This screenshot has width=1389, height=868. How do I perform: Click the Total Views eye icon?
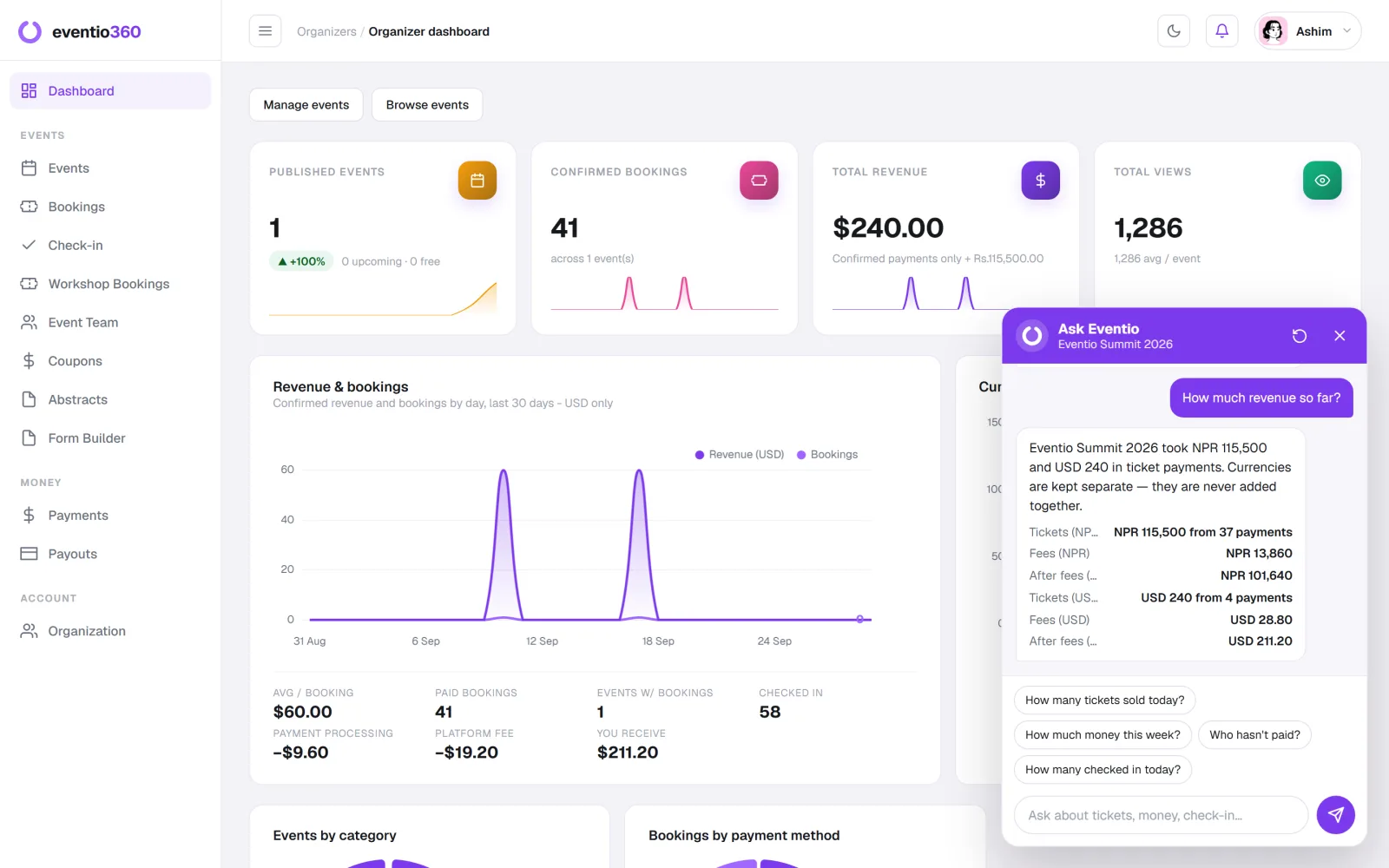(x=1322, y=181)
